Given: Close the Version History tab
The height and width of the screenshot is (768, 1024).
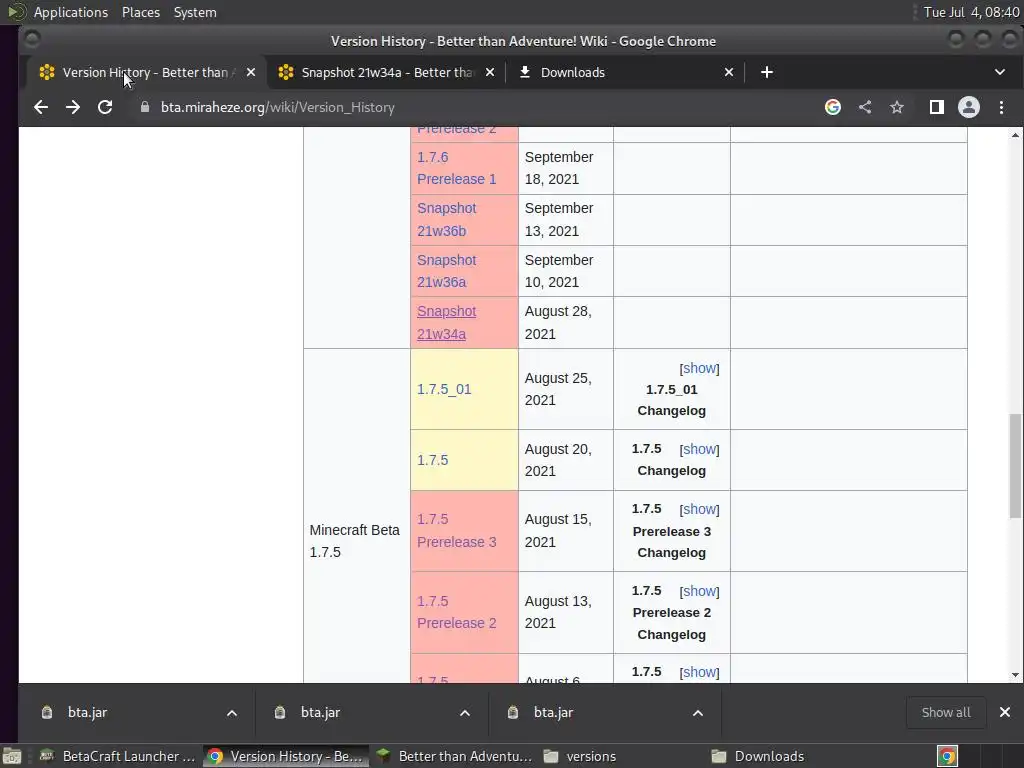Looking at the screenshot, I should pyautogui.click(x=251, y=72).
